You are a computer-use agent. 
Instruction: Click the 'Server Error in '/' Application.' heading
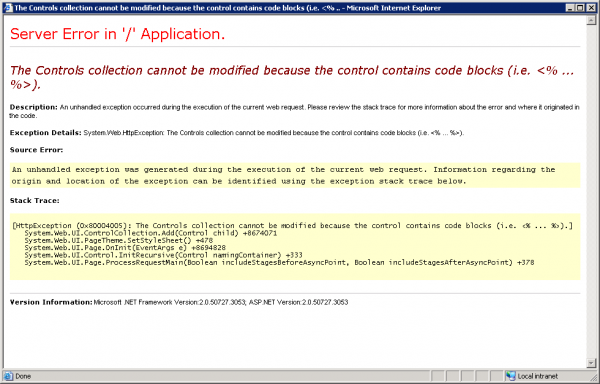[117, 34]
